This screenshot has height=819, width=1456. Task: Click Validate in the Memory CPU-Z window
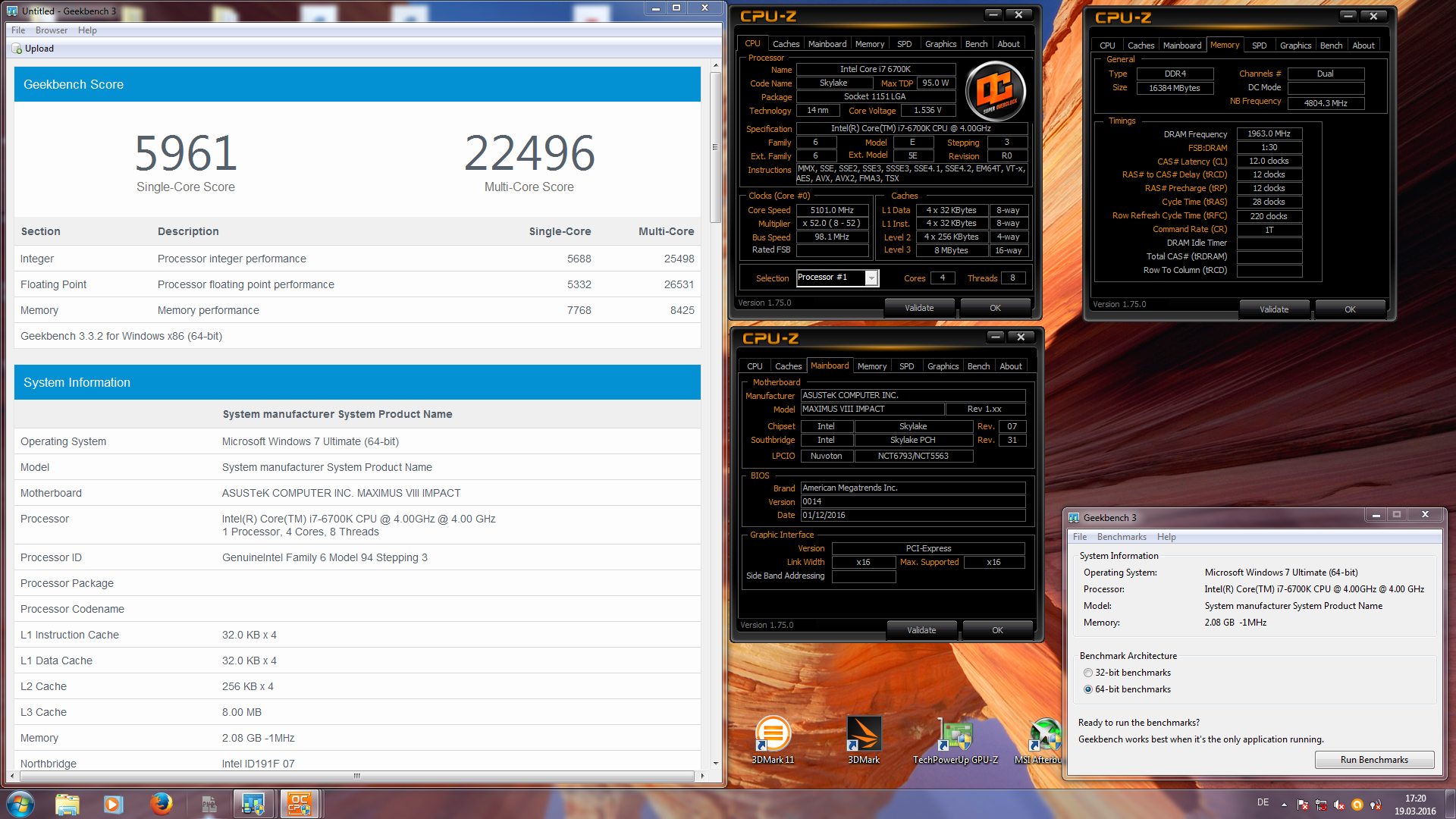(1274, 309)
